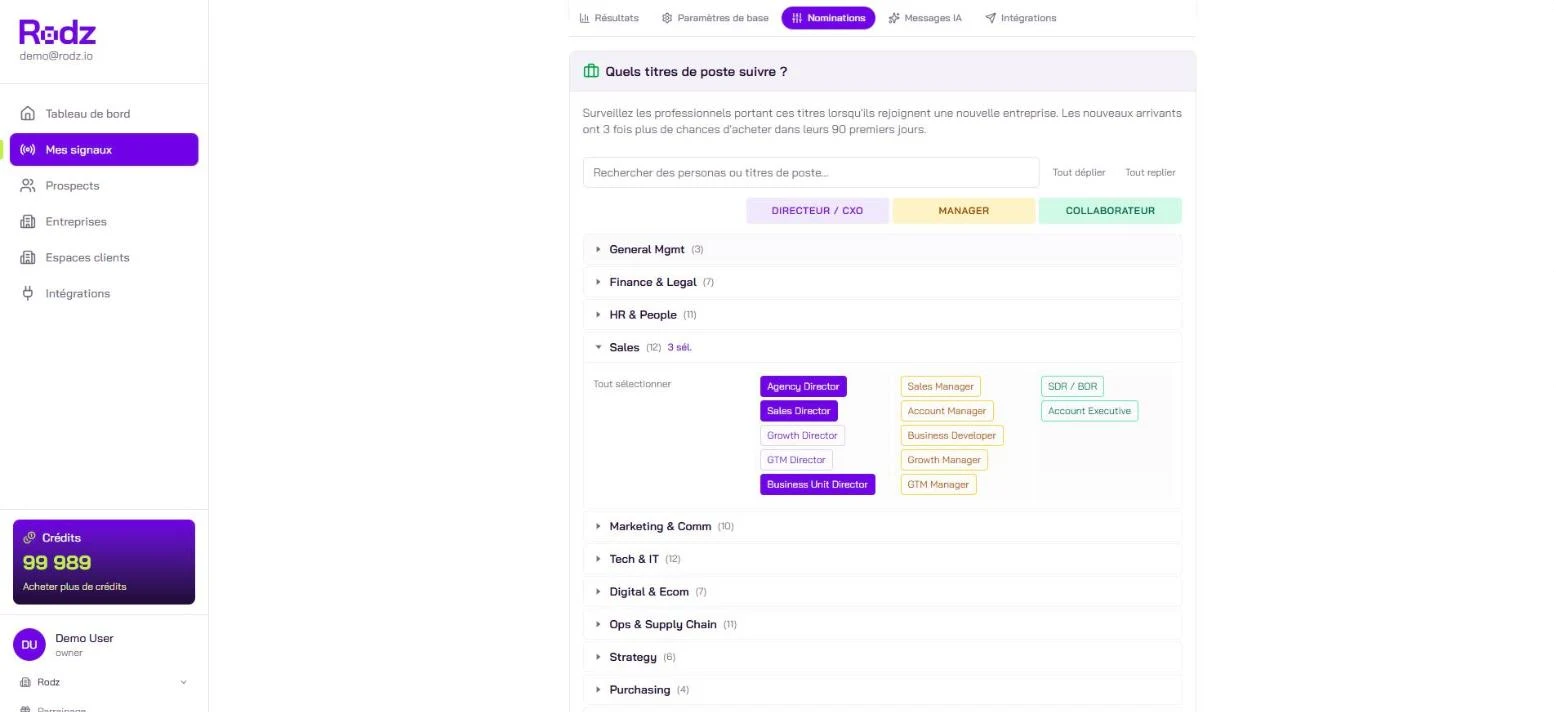Select the Sales Manager title
This screenshot has height=712, width=1568.
click(940, 387)
